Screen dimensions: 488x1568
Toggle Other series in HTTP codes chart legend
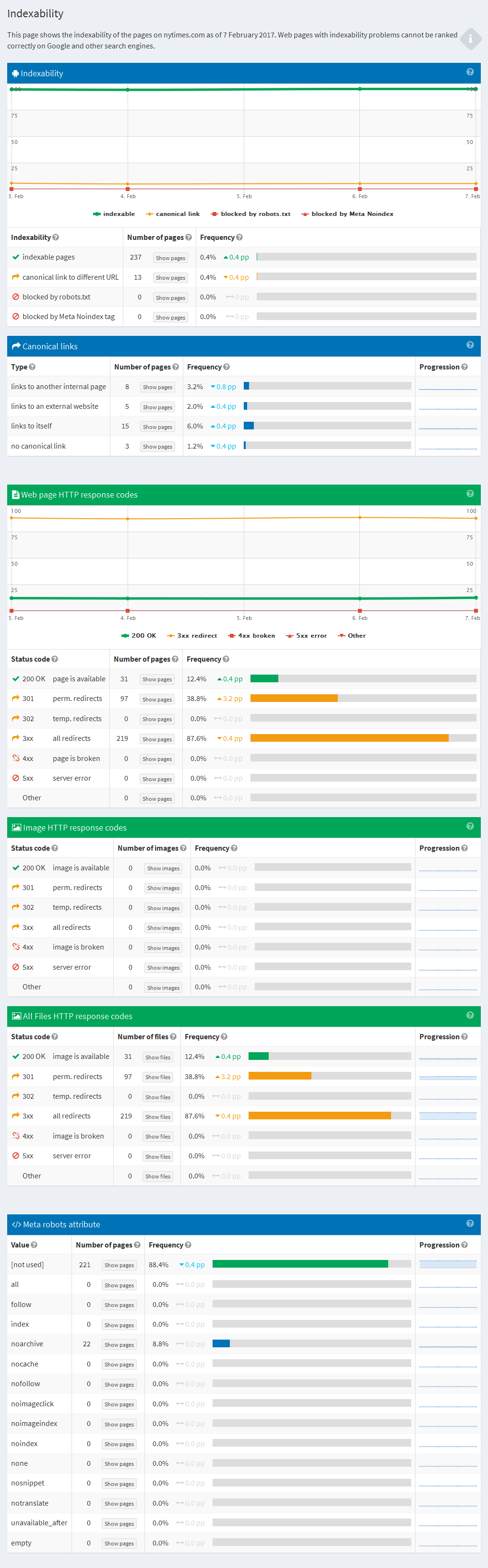tap(352, 635)
